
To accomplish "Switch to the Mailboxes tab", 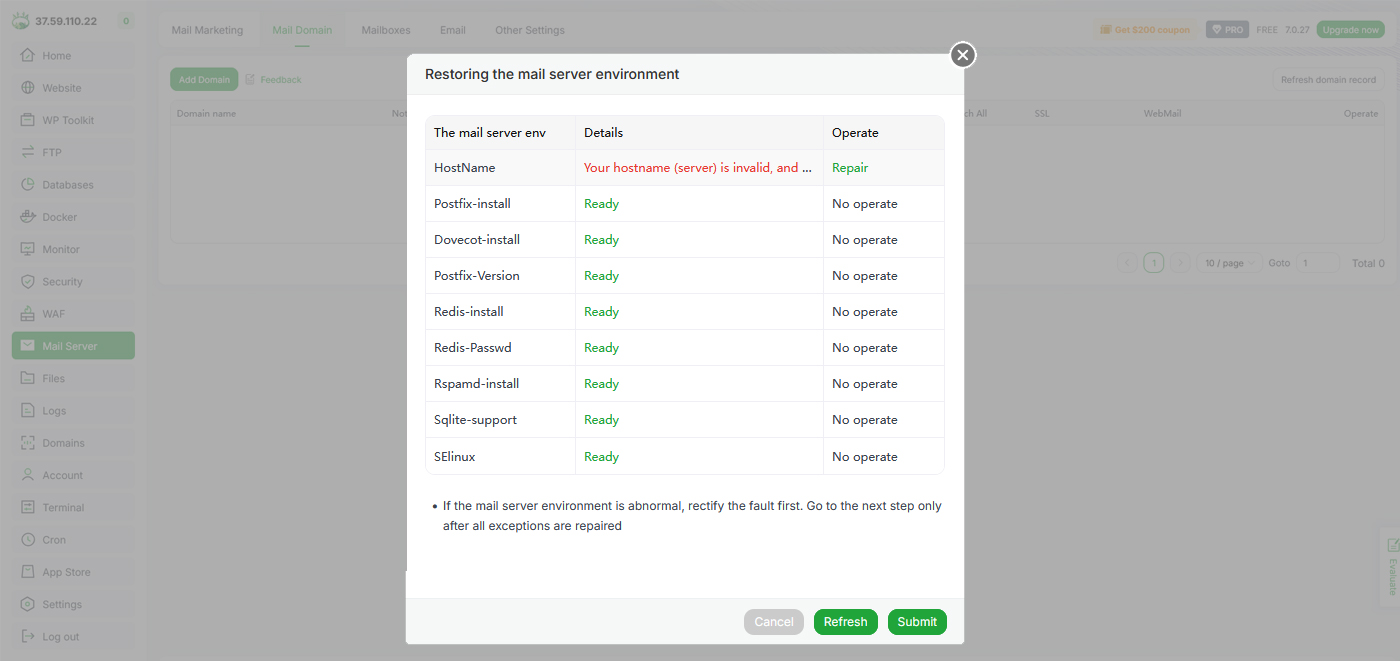I will point(386,30).
